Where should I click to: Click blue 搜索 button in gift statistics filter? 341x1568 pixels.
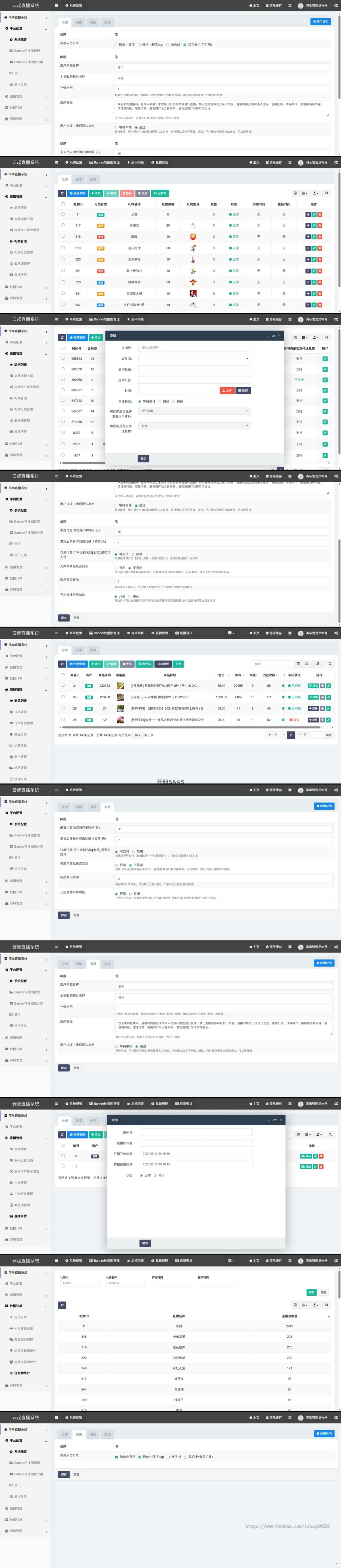point(311,1292)
